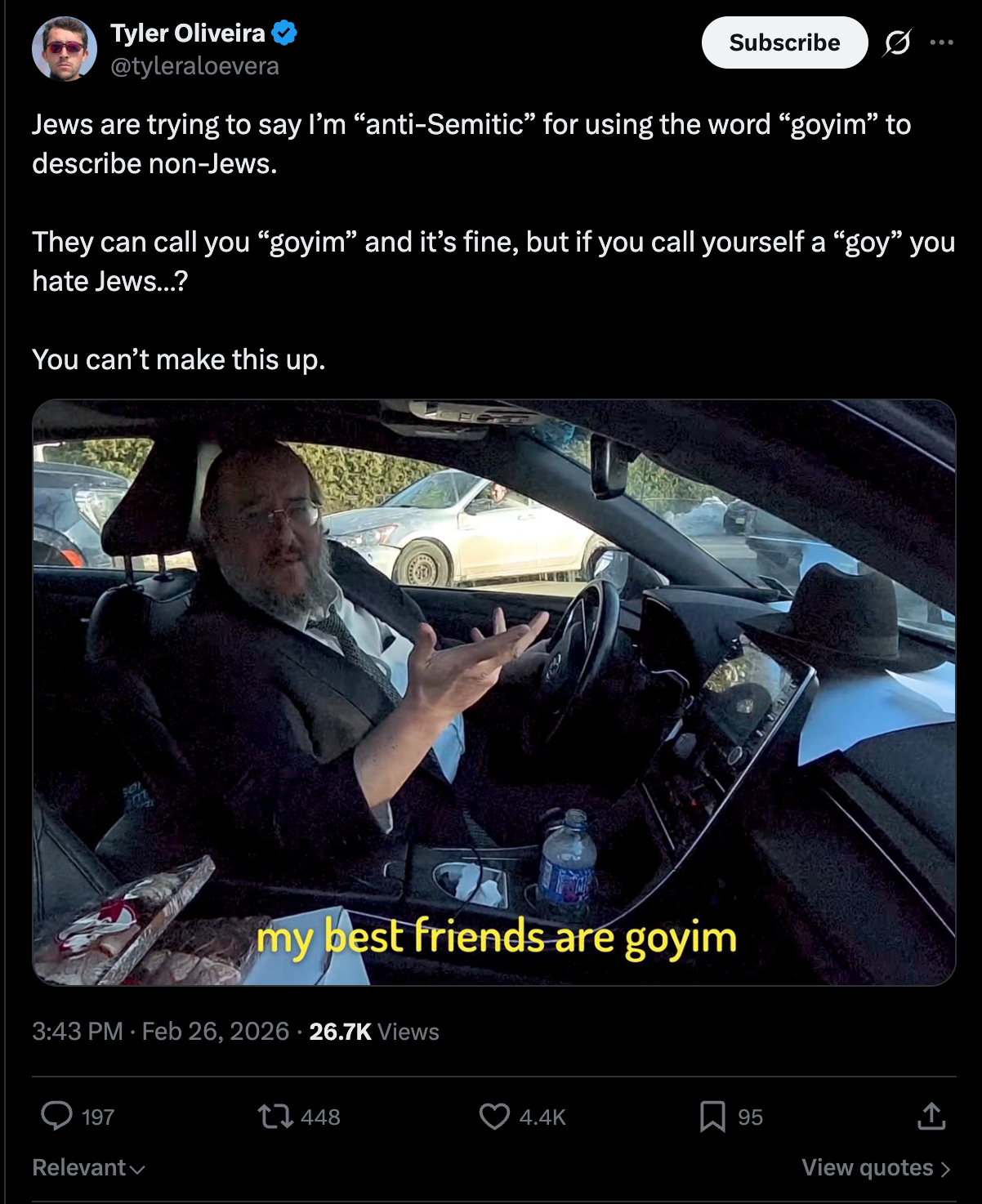Click the Tyler Oliveira display name
The image size is (982, 1204).
click(188, 33)
